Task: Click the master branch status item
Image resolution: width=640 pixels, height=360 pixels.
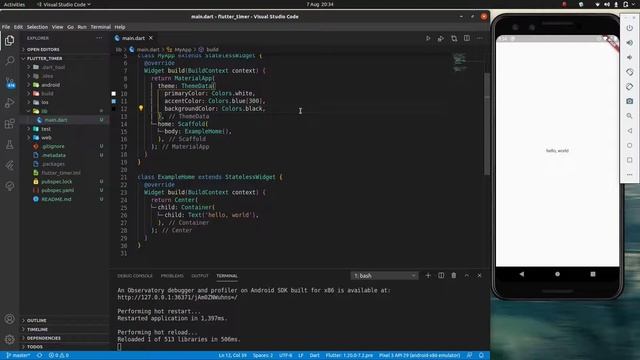Action: (x=18, y=356)
